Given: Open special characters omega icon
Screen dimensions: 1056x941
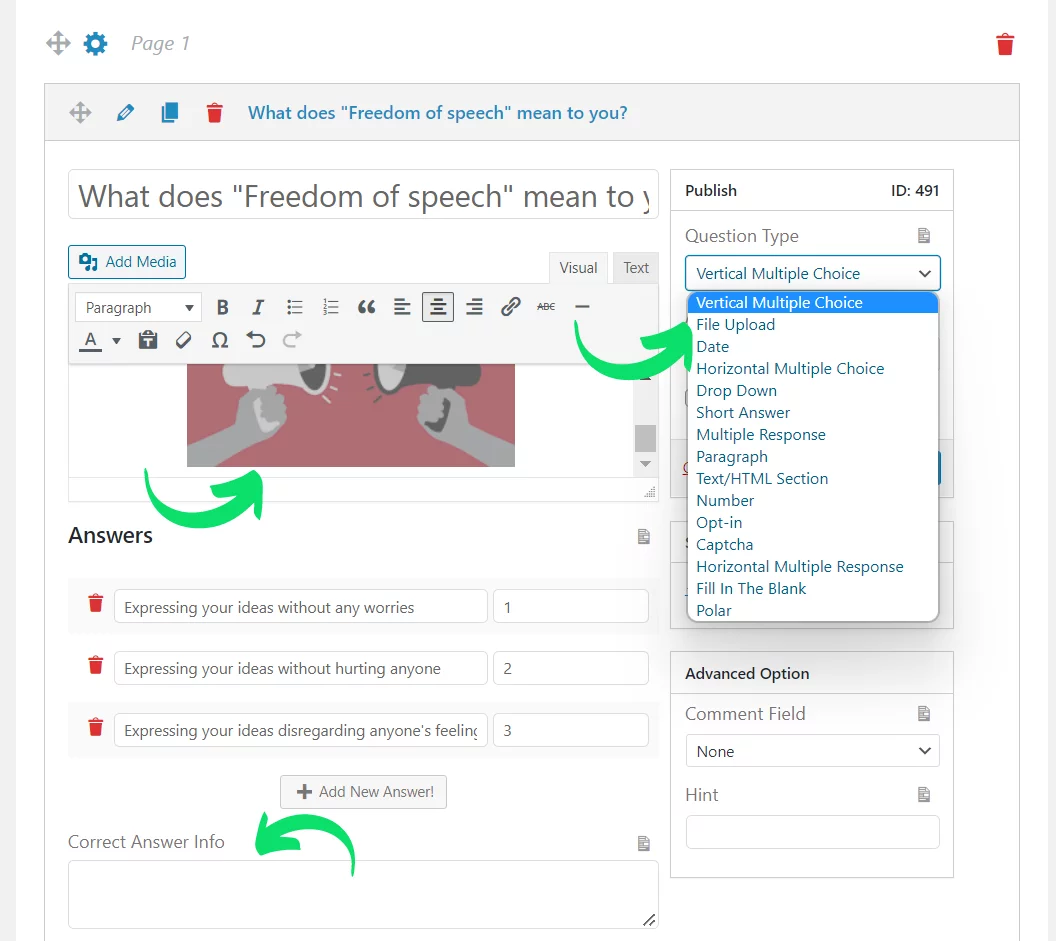Looking at the screenshot, I should point(220,340).
